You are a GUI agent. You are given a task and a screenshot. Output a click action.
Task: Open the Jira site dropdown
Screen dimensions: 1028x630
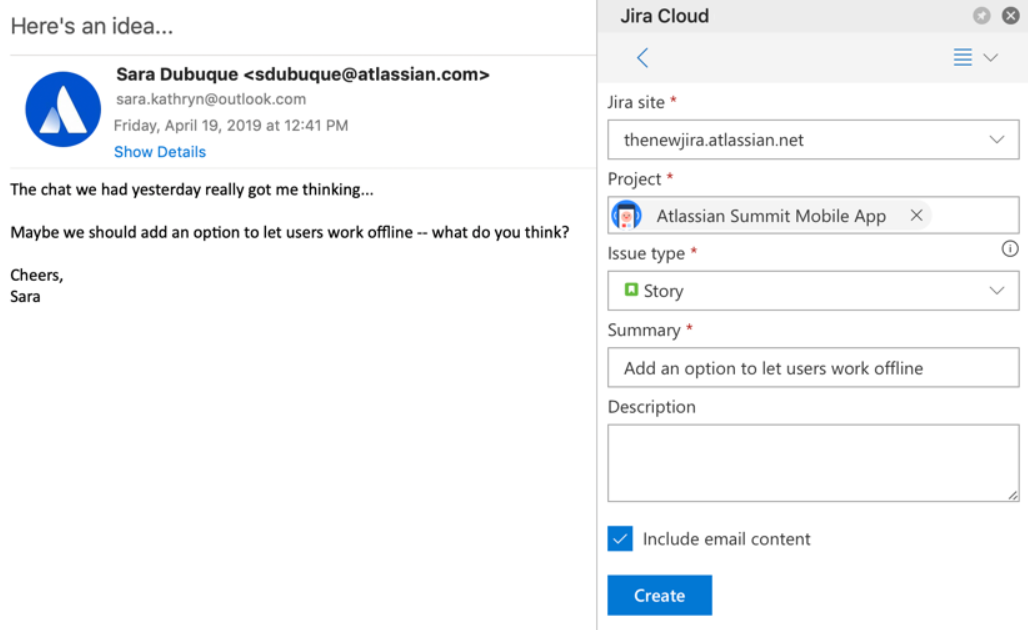[813, 140]
